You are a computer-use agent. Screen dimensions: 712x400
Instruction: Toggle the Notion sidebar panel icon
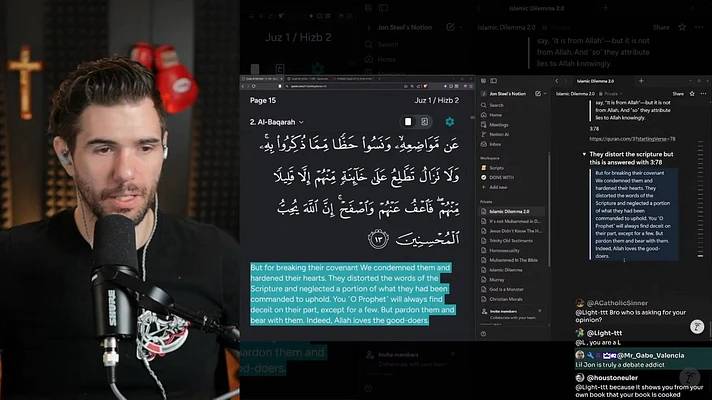tap(494, 81)
